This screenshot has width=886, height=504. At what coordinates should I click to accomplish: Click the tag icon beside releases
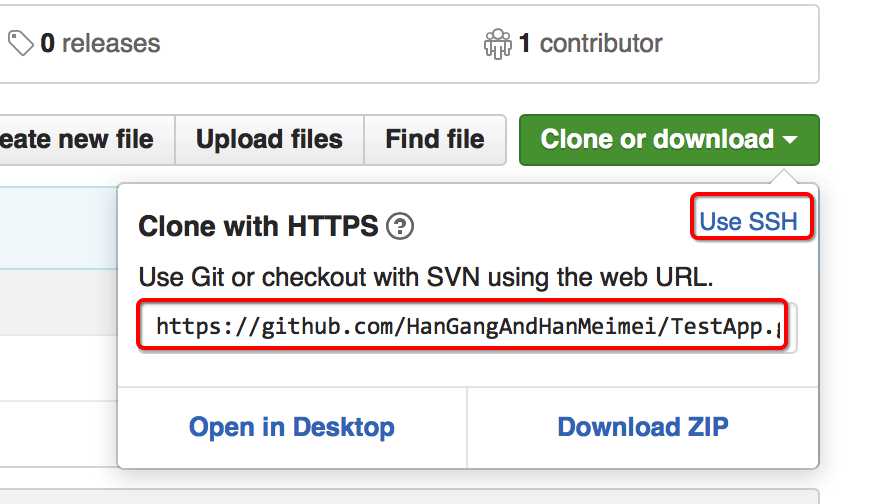point(20,43)
